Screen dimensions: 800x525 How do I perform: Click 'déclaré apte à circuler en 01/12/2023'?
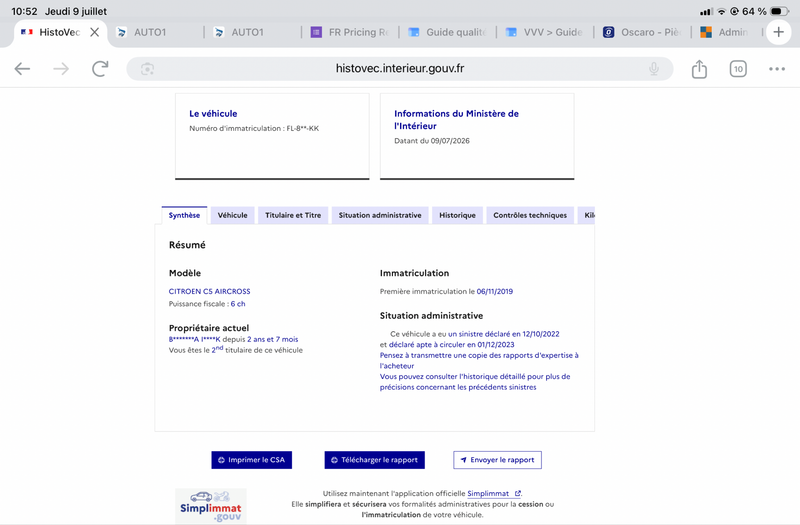[452, 345]
